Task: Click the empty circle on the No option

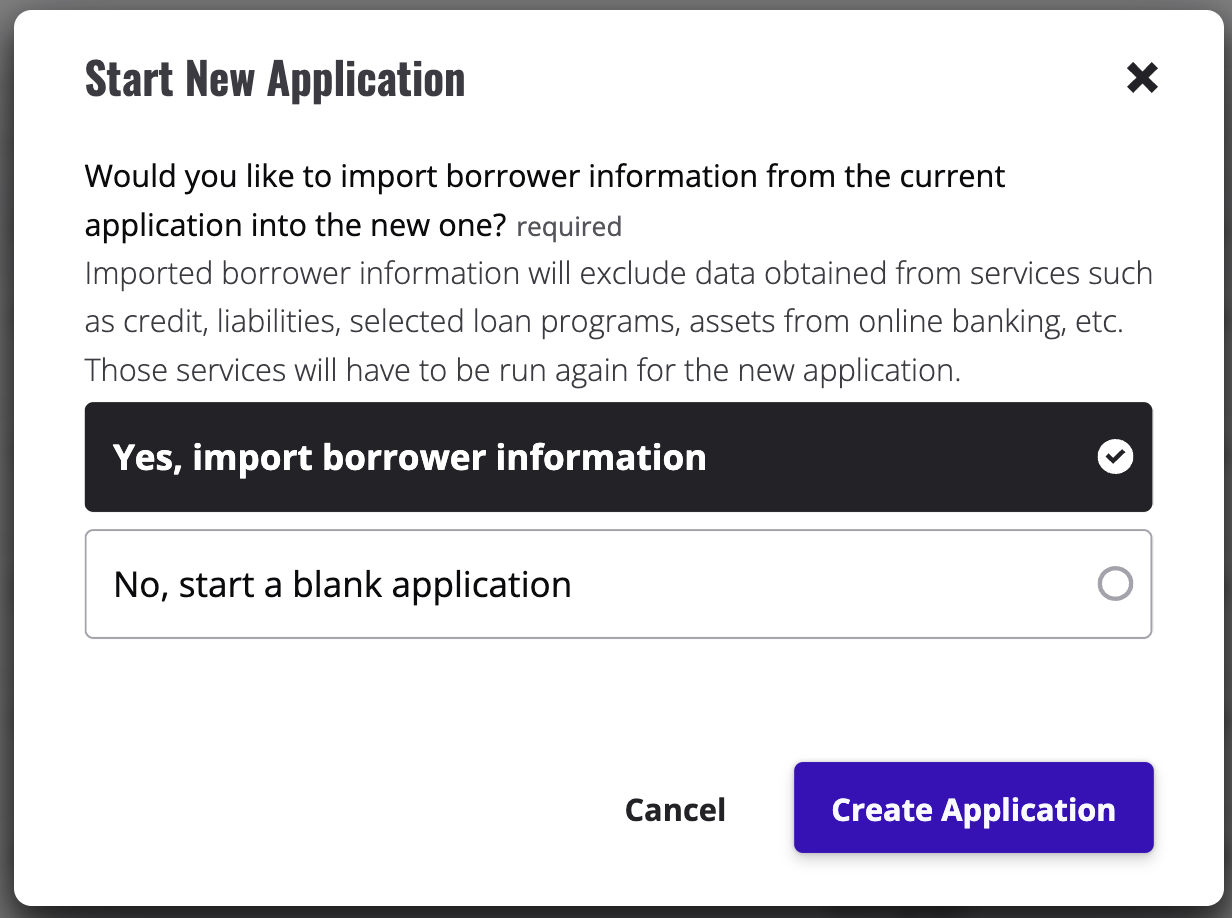Action: [1115, 584]
